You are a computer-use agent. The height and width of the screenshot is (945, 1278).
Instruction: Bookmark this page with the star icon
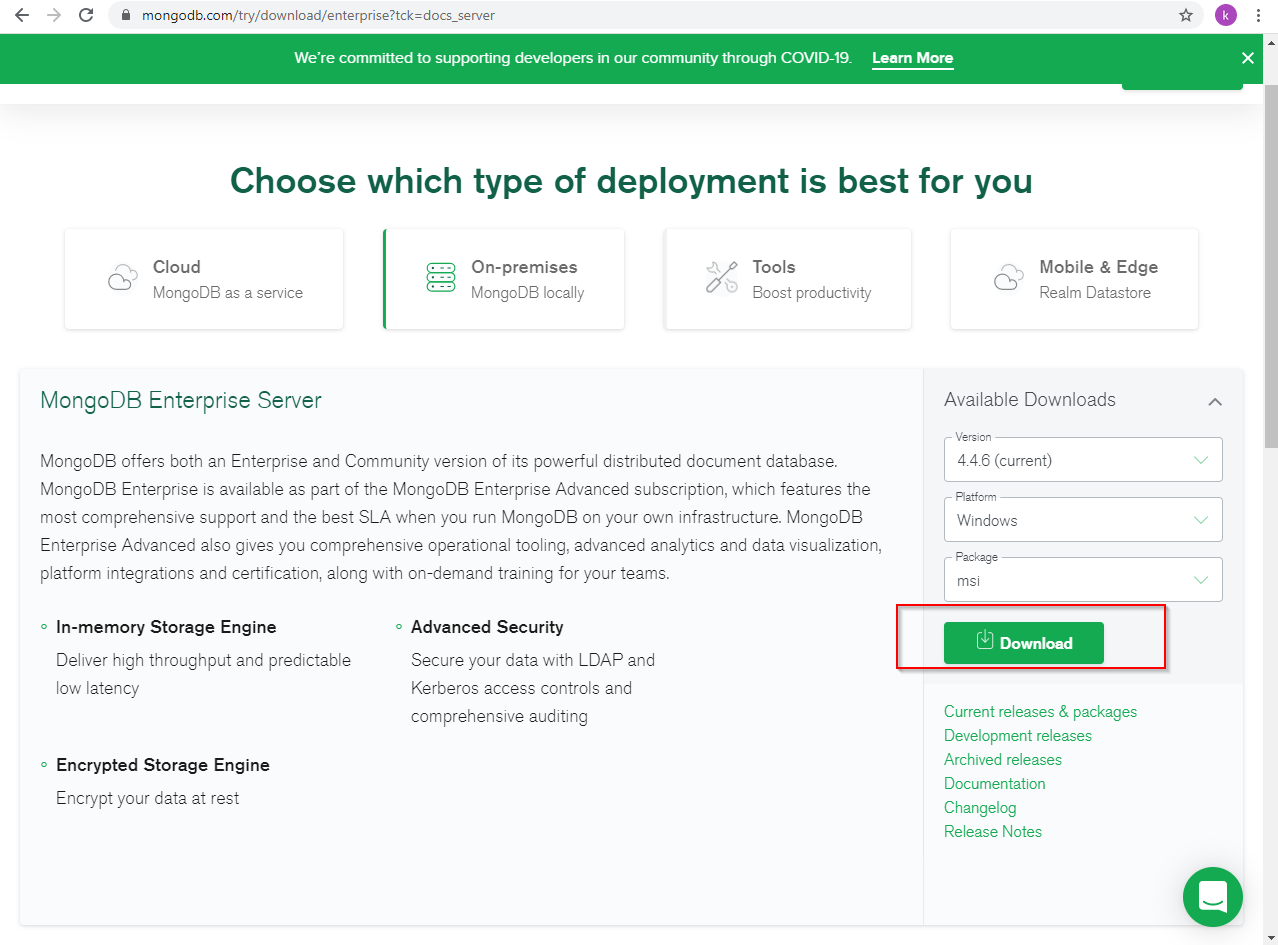1186,15
